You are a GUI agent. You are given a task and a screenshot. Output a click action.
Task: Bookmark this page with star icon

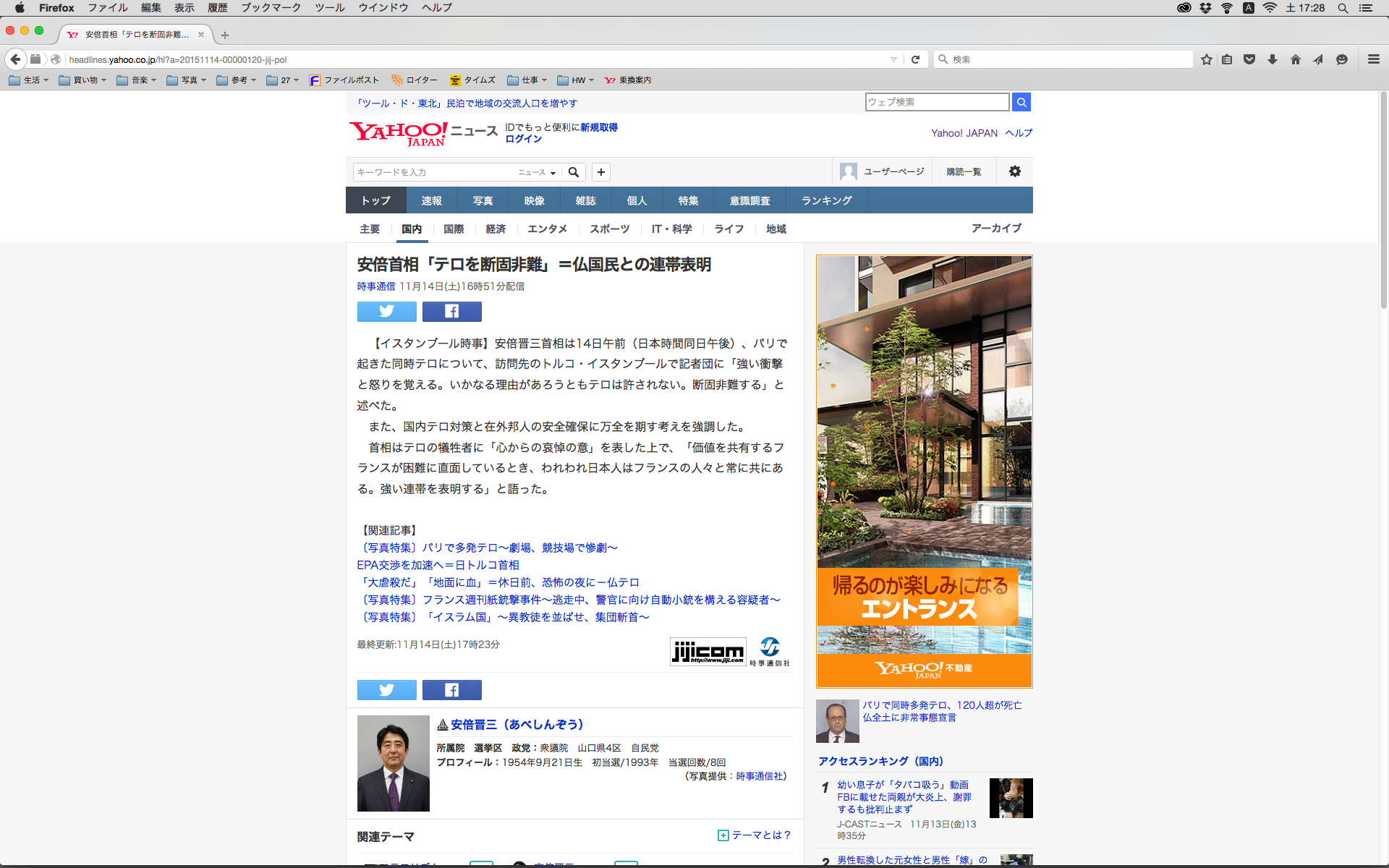1206,59
